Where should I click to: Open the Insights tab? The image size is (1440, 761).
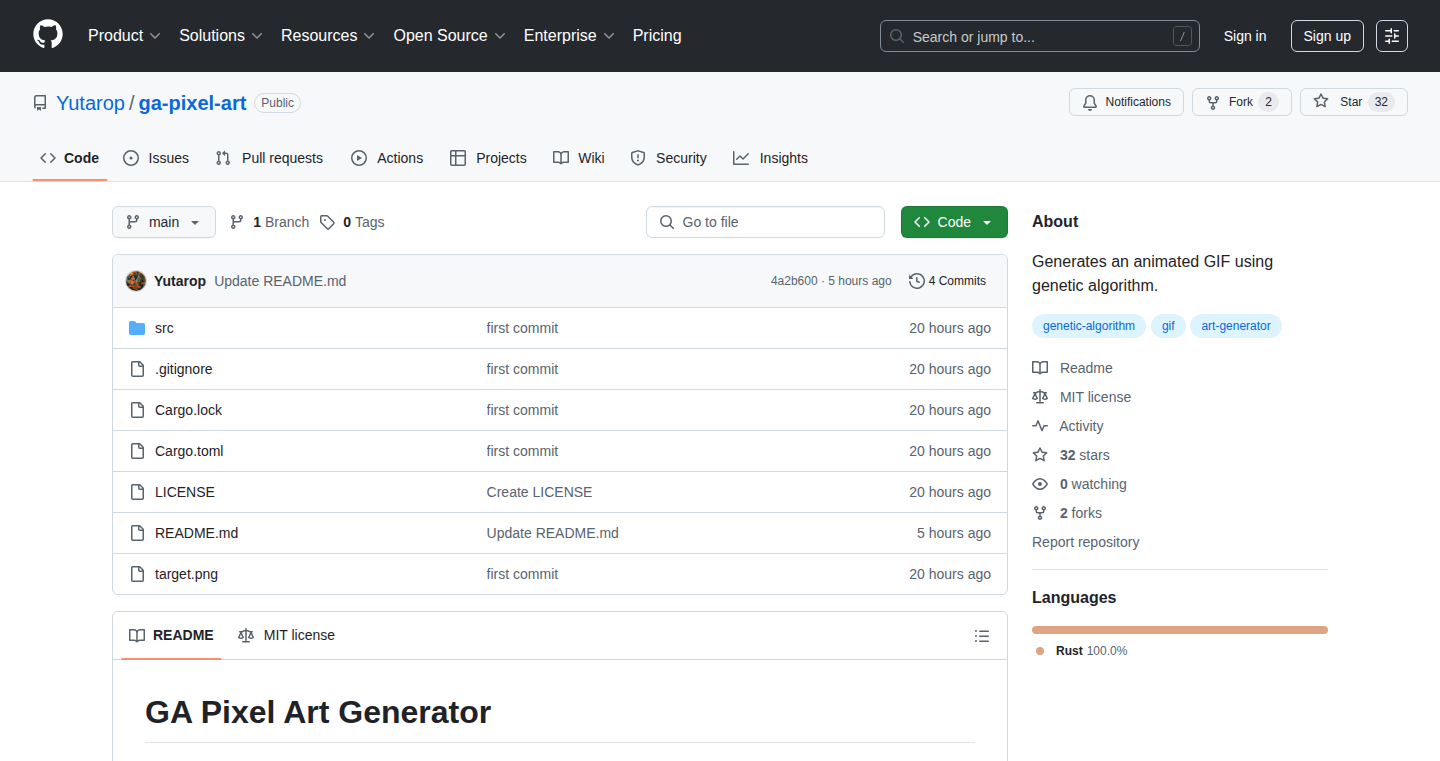(770, 158)
